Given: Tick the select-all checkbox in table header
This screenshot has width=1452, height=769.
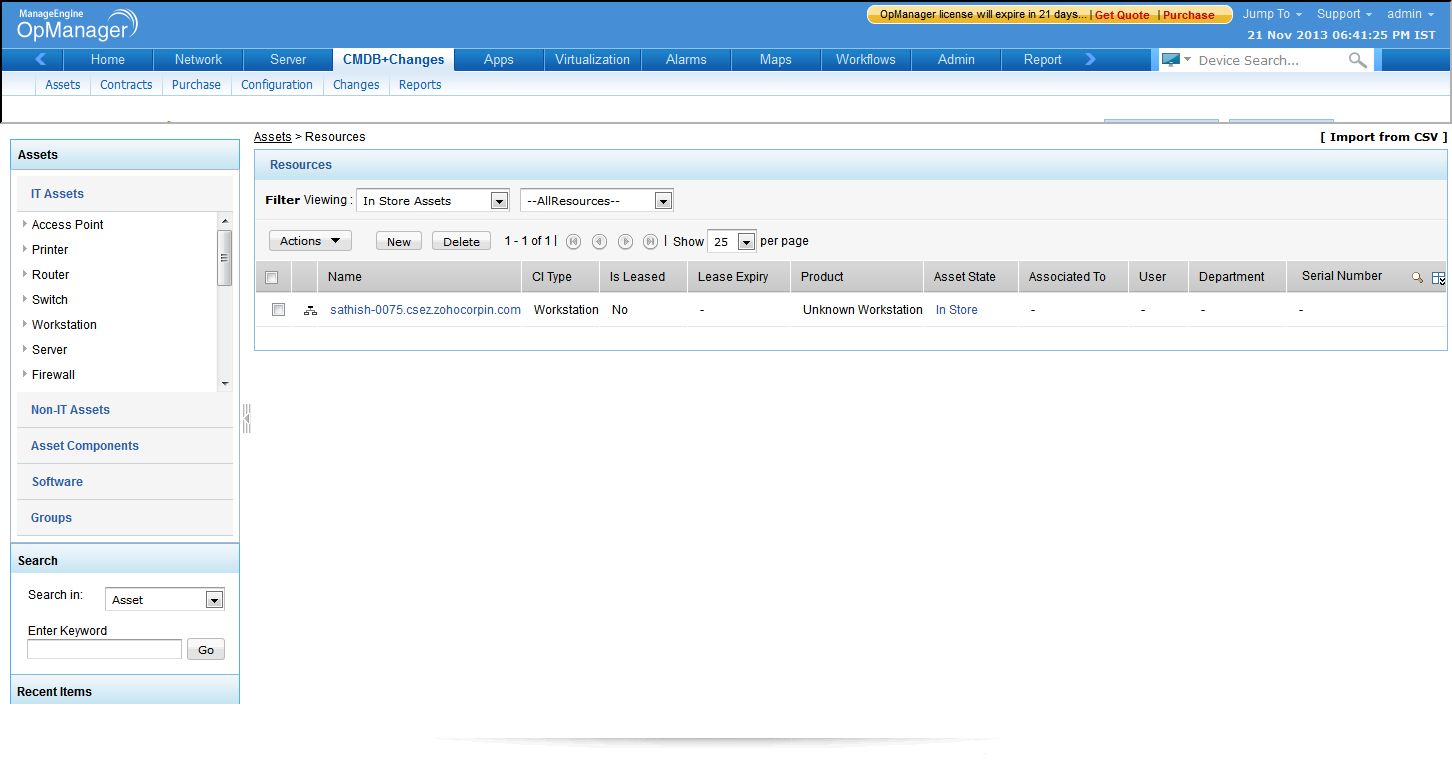Looking at the screenshot, I should (x=271, y=277).
